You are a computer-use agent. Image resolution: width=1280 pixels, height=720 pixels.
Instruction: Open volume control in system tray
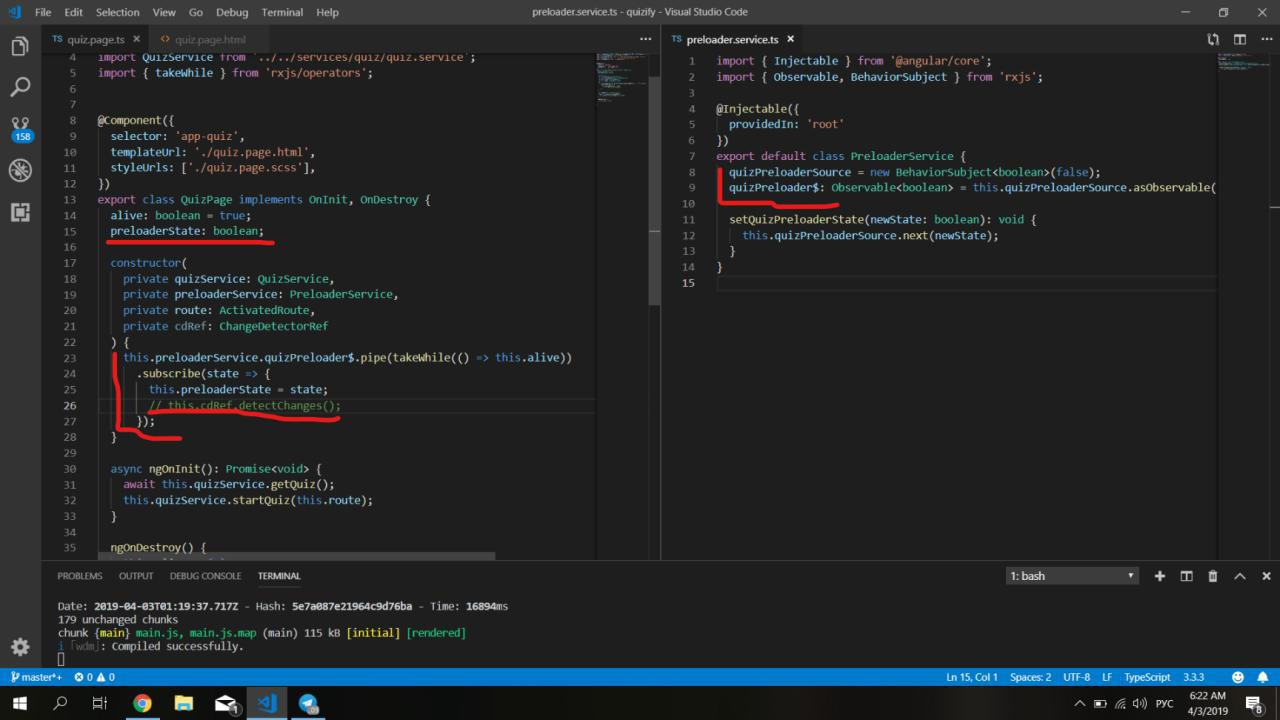coord(1140,704)
